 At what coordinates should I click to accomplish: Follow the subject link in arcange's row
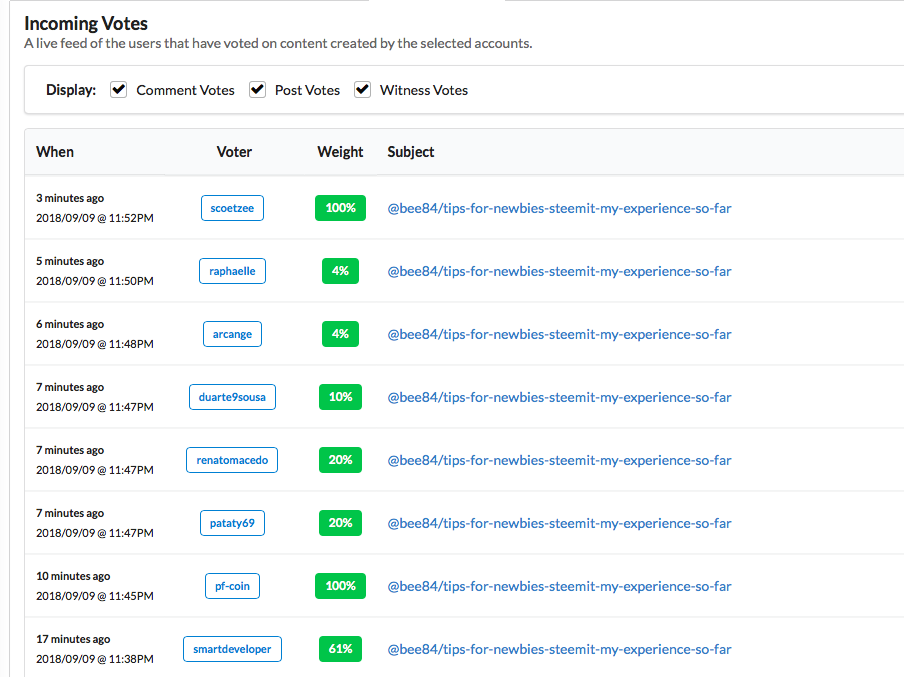(x=559, y=334)
